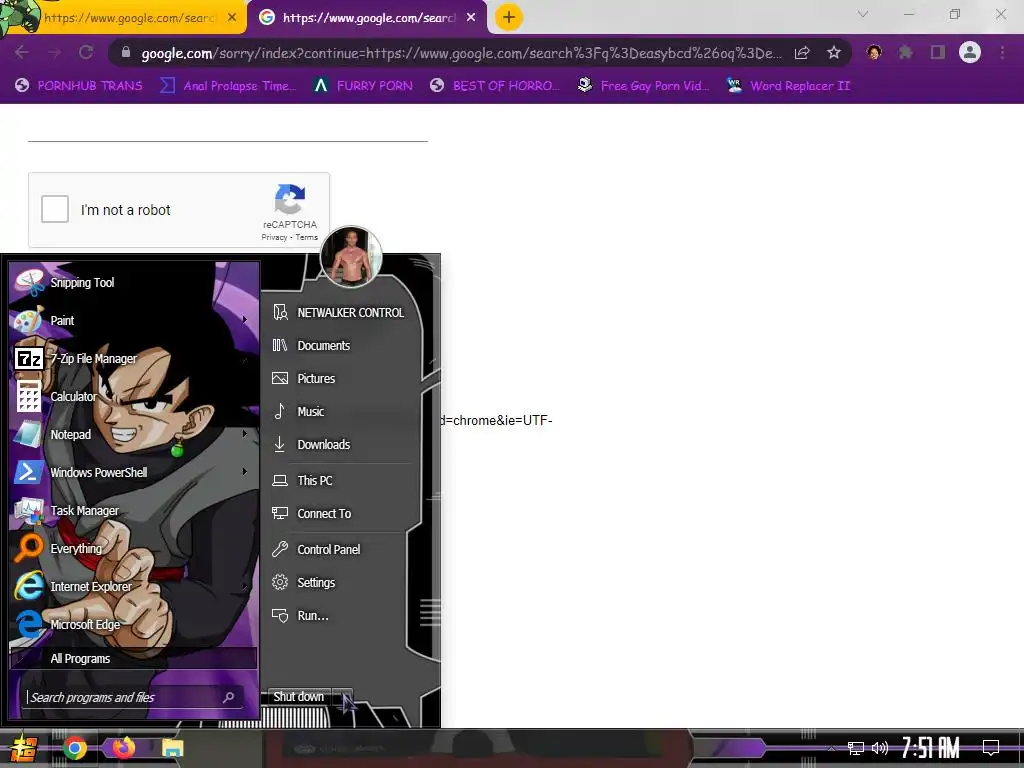Show All Programs

click(133, 658)
